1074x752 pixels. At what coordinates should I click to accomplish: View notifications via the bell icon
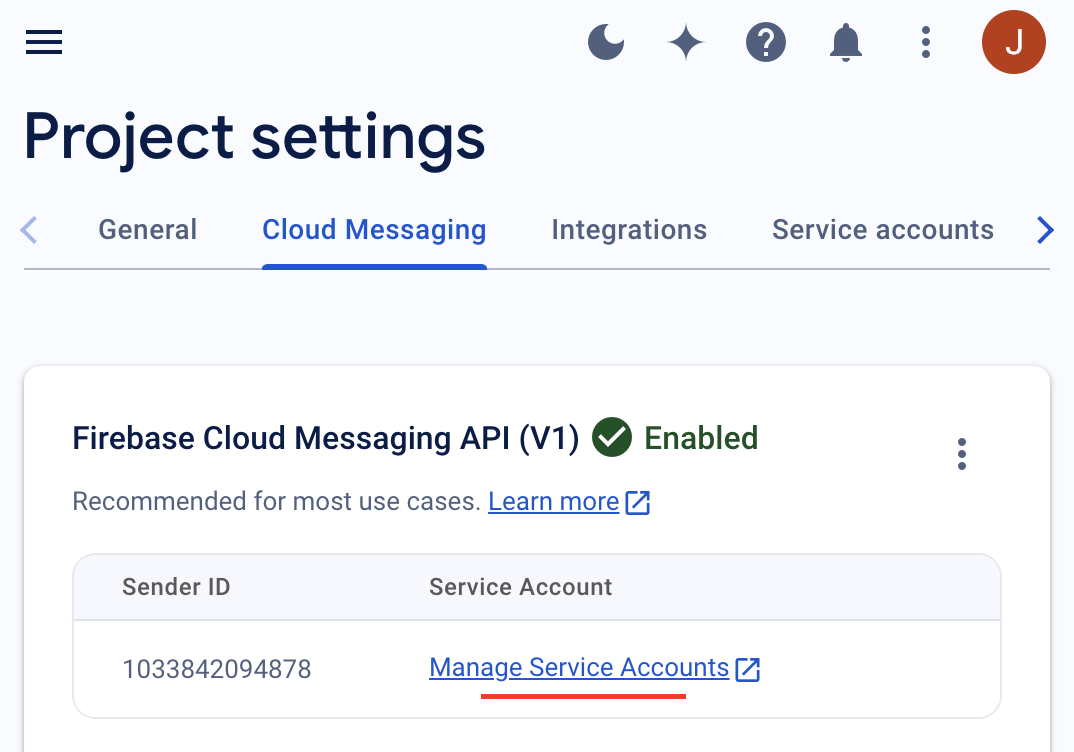pyautogui.click(x=846, y=42)
